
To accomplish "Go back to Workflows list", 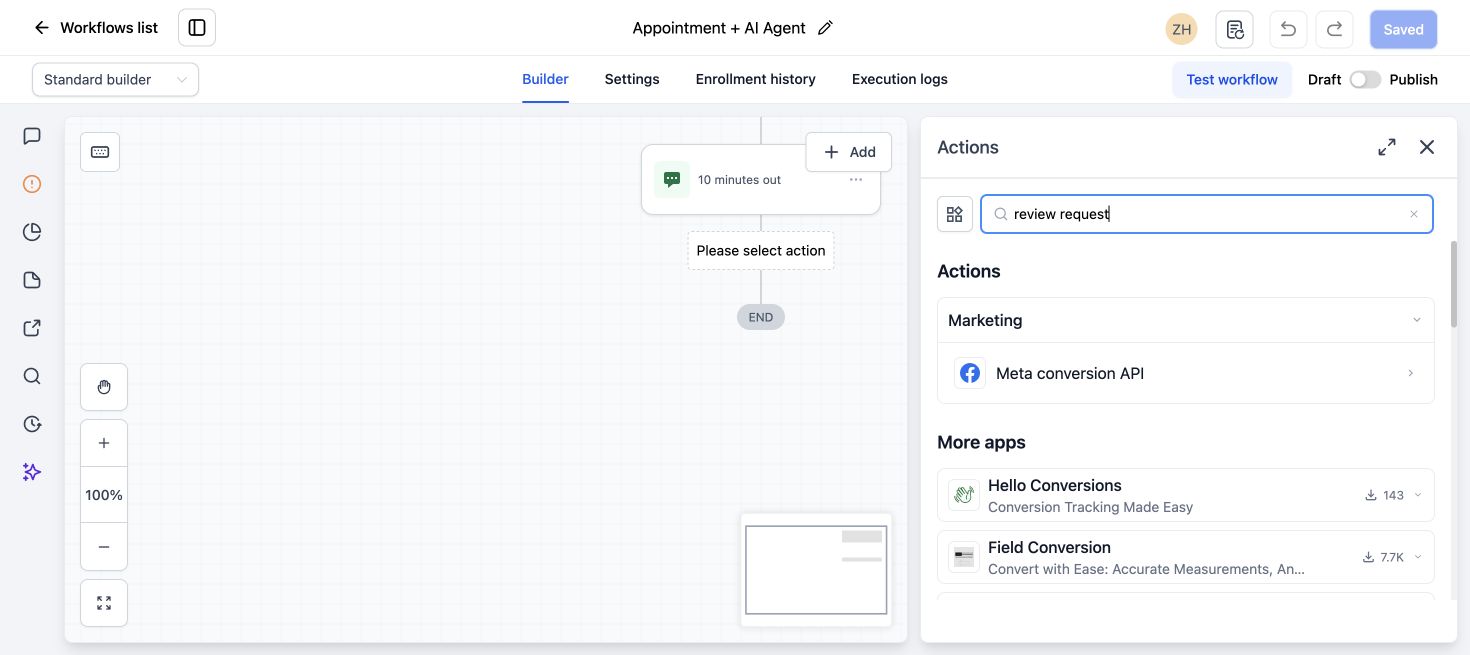I will 96,28.
